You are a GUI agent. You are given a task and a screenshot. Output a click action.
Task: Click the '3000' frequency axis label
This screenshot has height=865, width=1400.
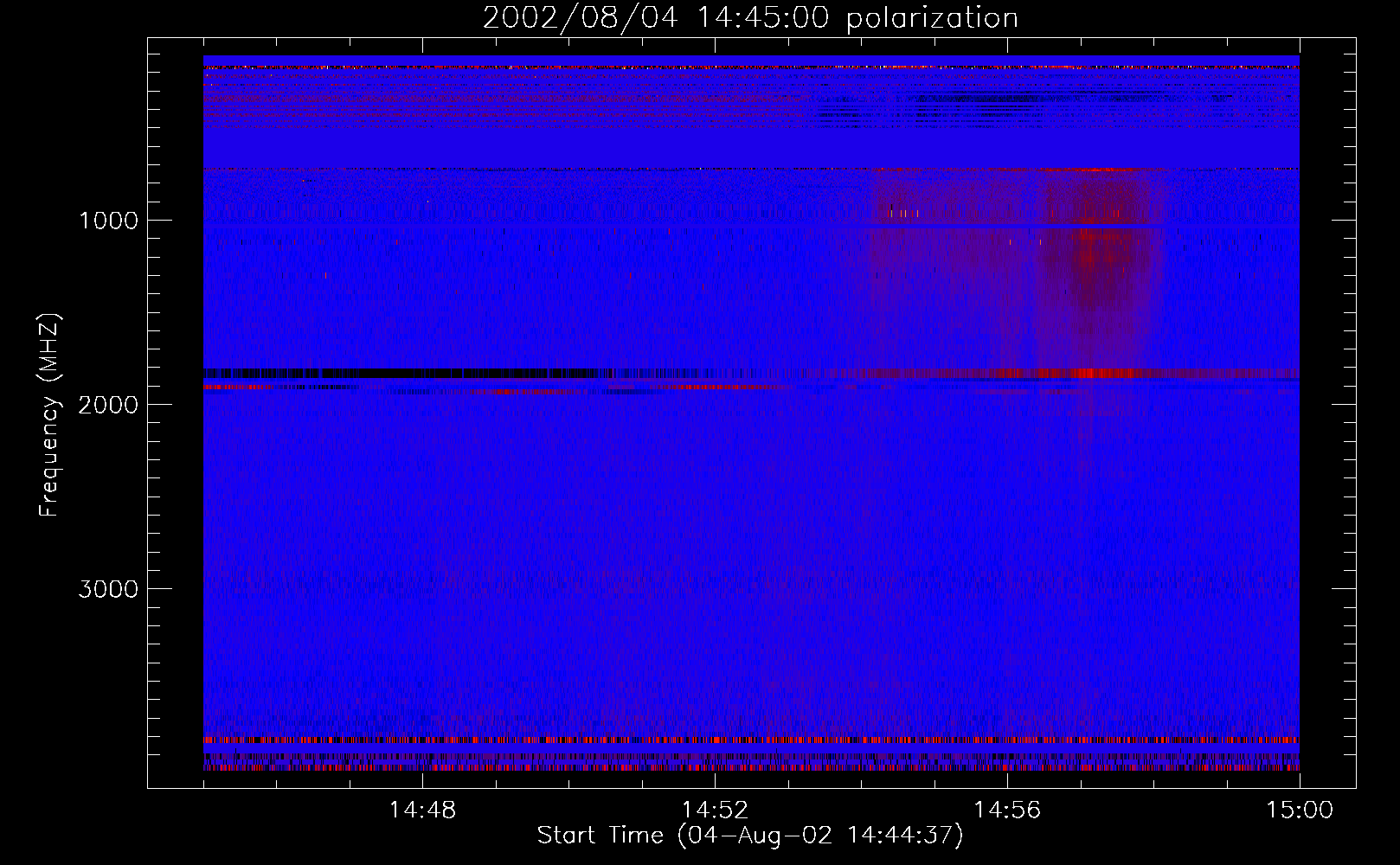tap(108, 589)
